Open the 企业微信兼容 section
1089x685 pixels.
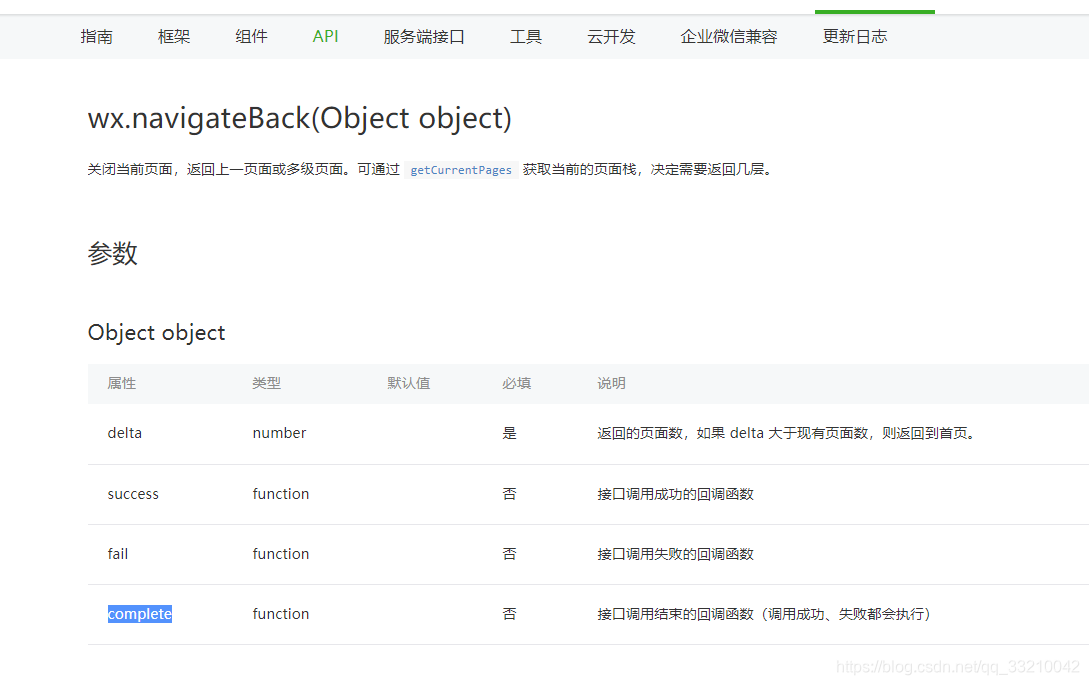728,36
